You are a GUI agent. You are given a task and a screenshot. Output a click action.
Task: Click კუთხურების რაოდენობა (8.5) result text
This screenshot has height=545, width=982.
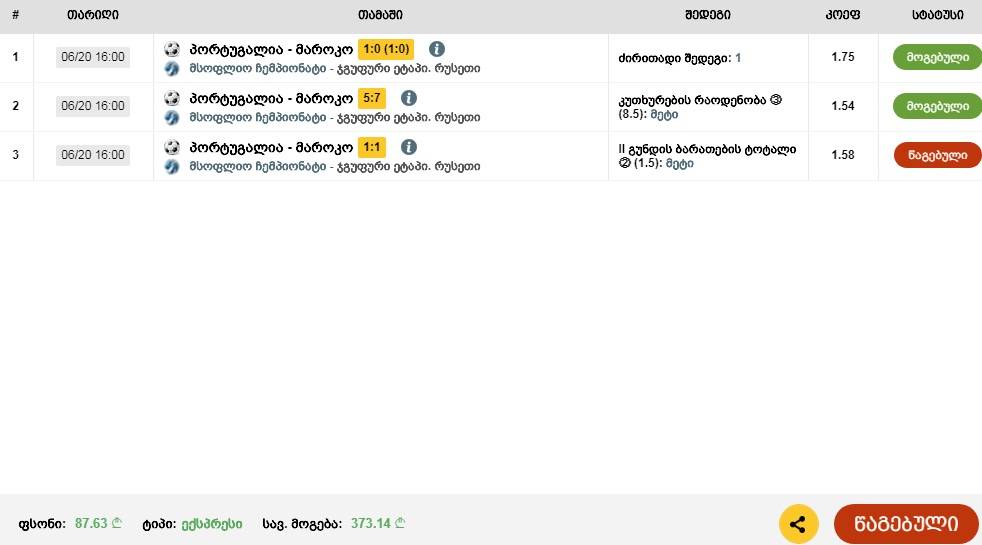pos(700,107)
